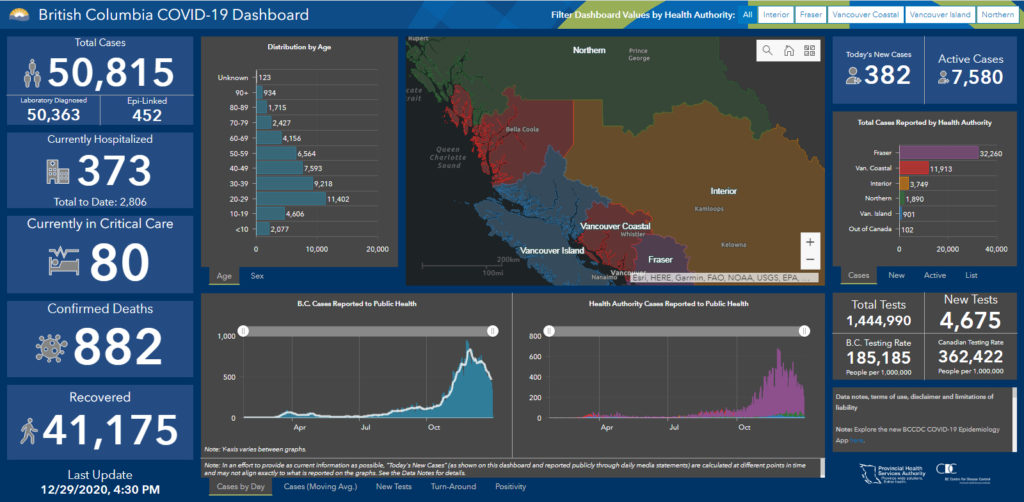Screen dimensions: 1024x502
Task: Zoom in on the map
Action: pyautogui.click(x=810, y=242)
